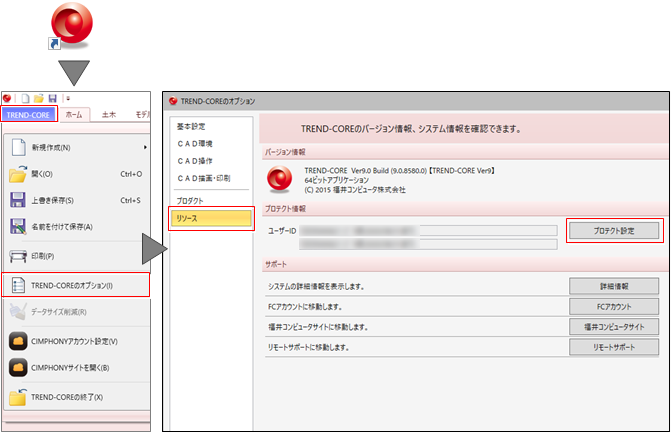The height and width of the screenshot is (433, 671).
Task: Open the TREND-CORE desktop shortcut icon
Action: click(71, 24)
